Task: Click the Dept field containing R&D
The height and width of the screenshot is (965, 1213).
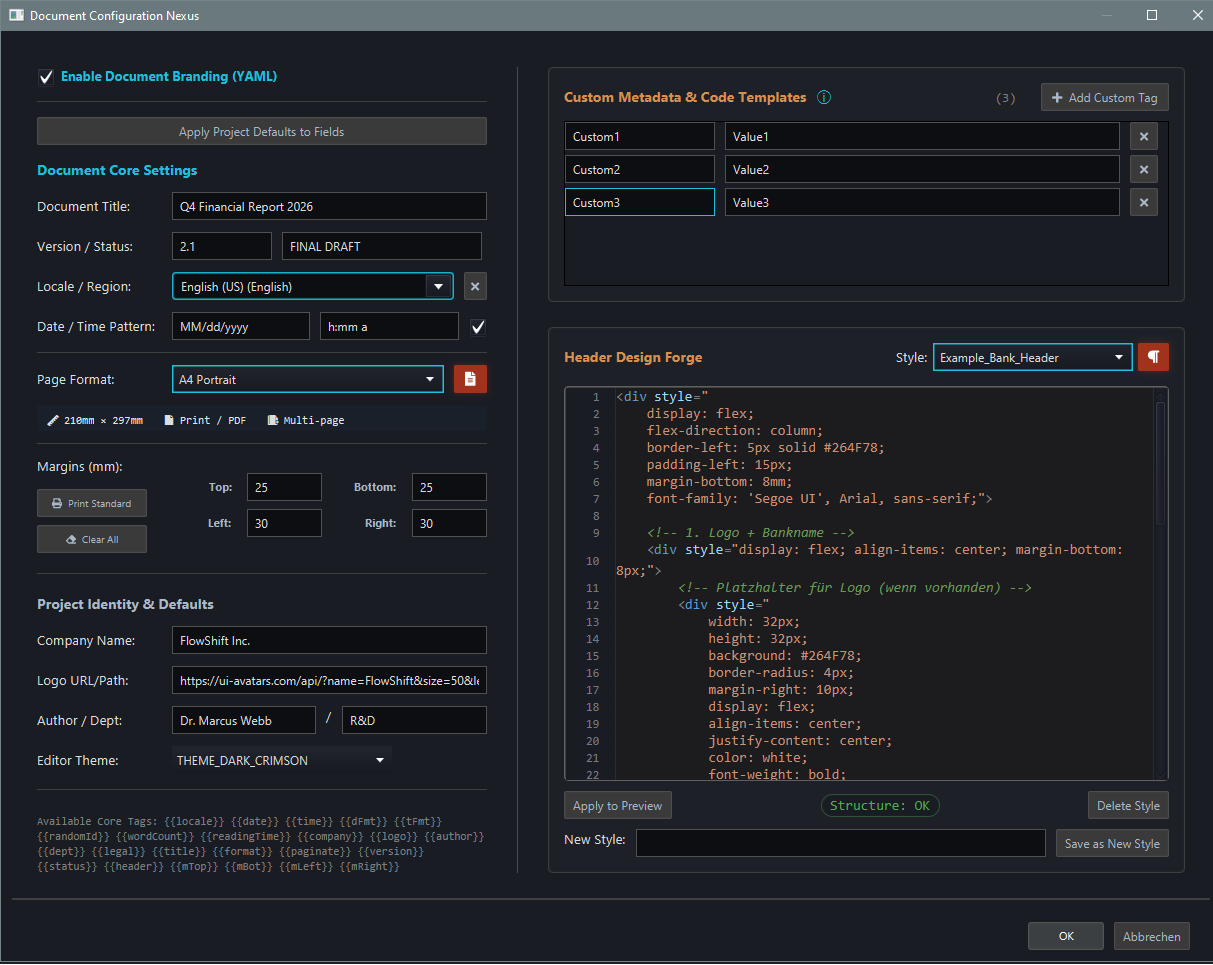Action: pyautogui.click(x=414, y=720)
